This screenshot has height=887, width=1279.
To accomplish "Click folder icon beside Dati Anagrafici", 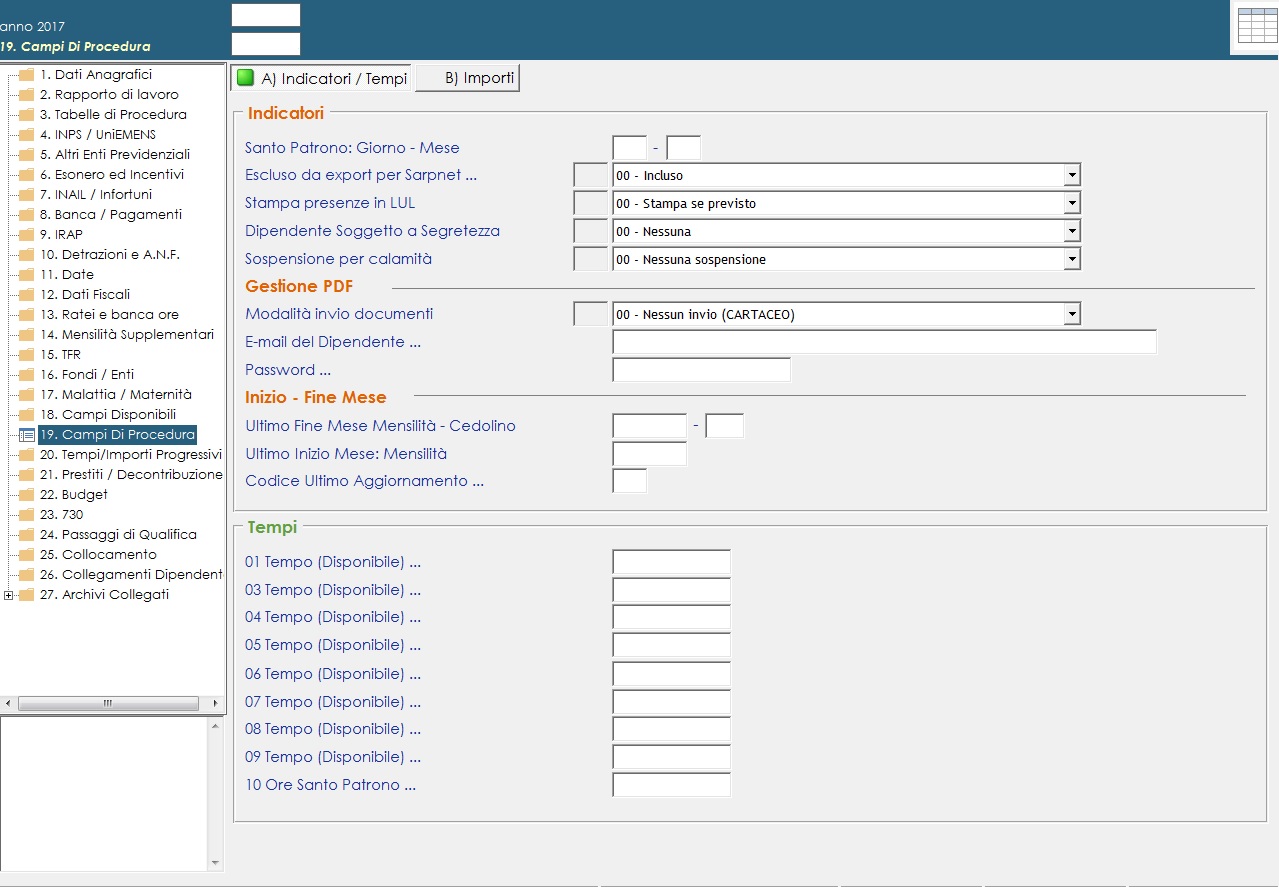I will coord(27,75).
